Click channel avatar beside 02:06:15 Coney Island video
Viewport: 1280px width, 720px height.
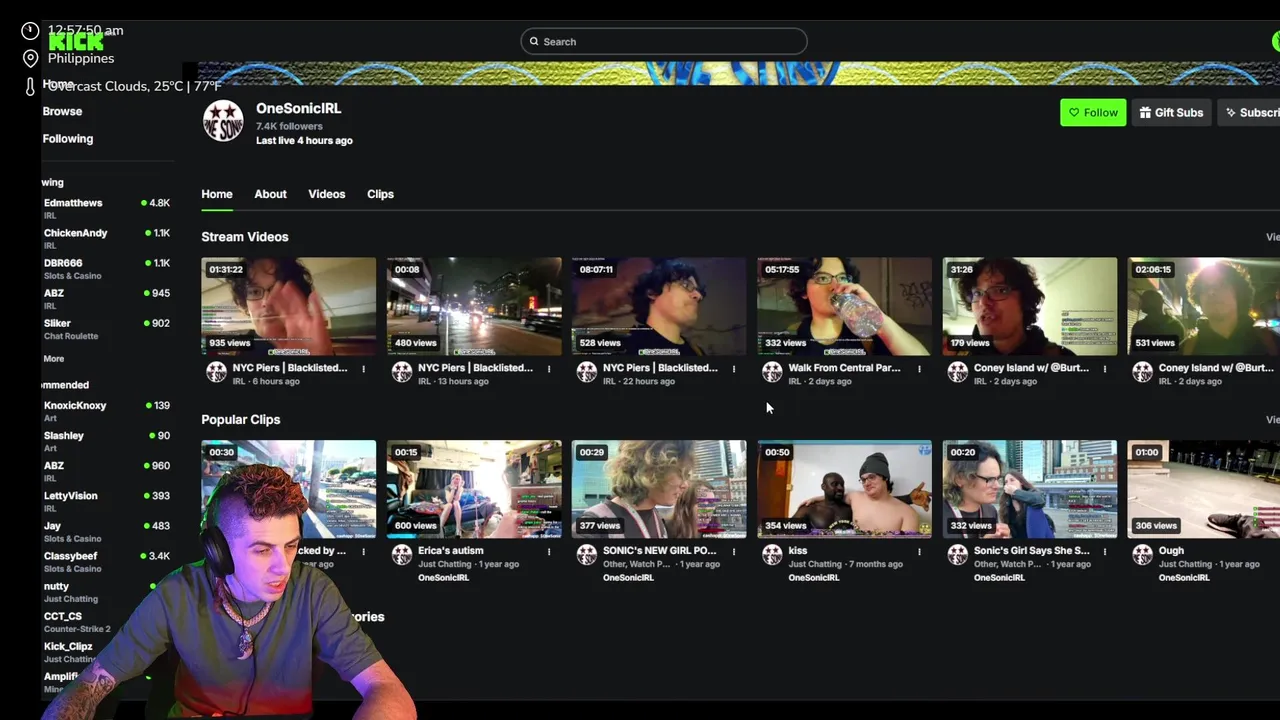(x=1143, y=373)
